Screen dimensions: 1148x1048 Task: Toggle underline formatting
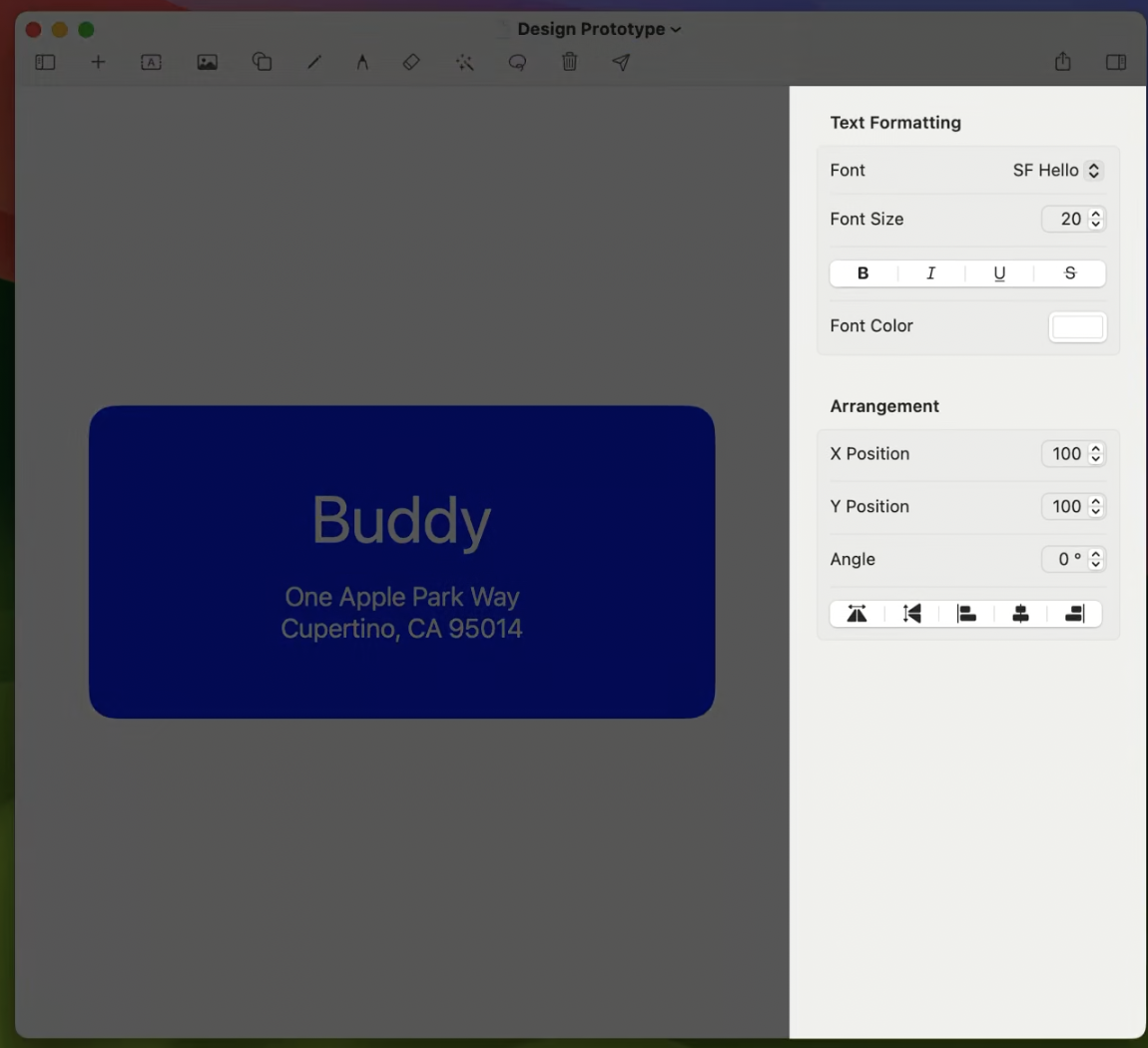tap(999, 272)
